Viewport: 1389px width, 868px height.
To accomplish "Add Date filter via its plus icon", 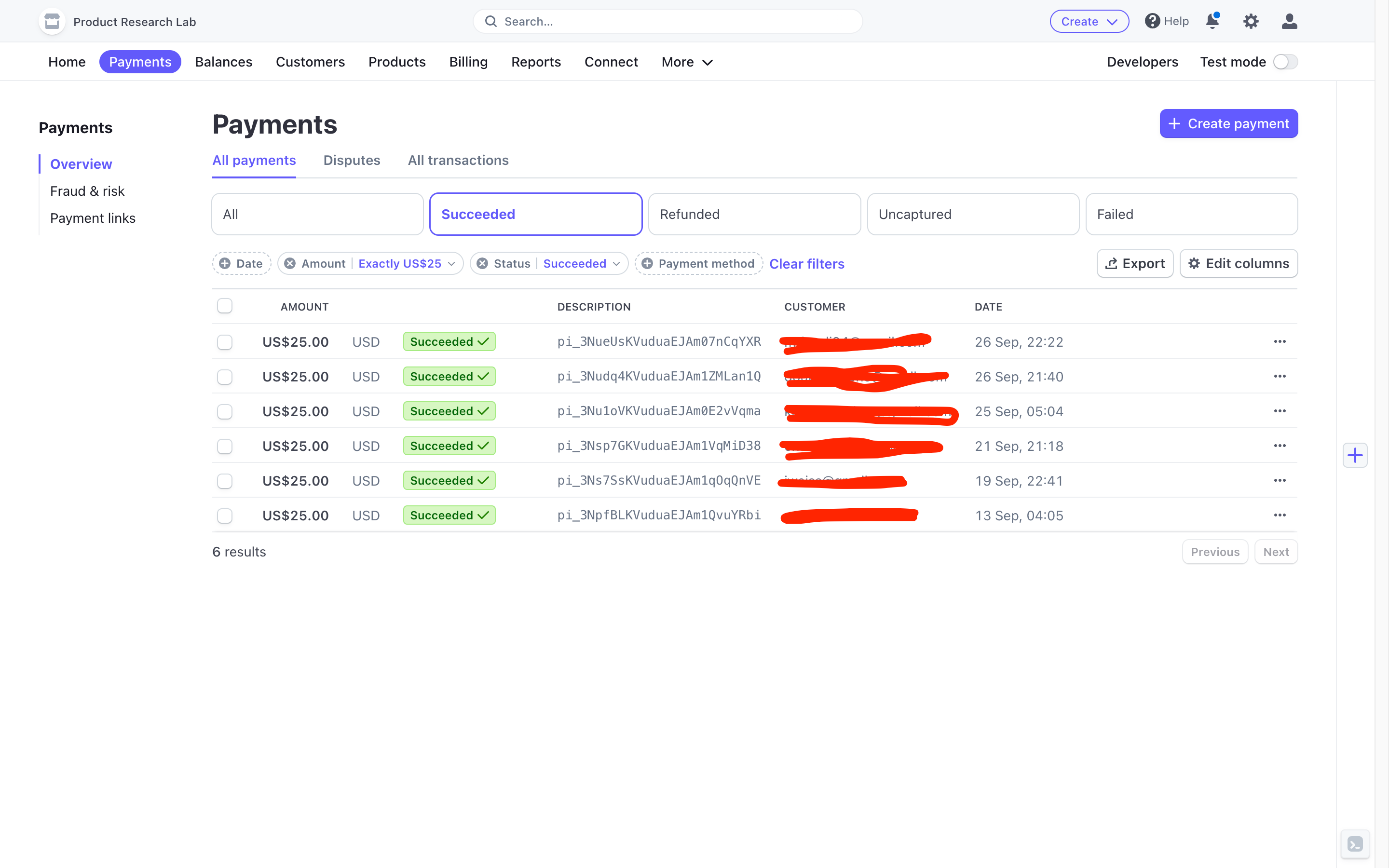I will [225, 263].
